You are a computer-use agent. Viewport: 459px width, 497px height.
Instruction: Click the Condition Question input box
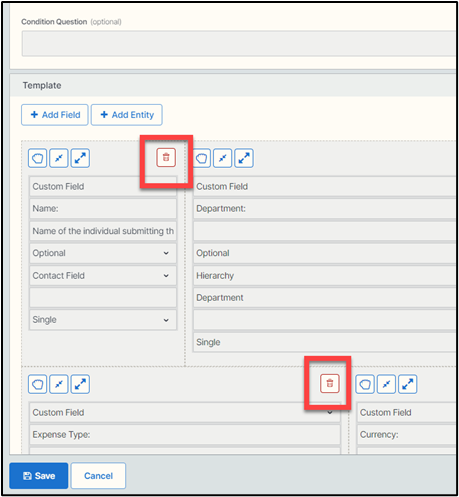(x=239, y=44)
